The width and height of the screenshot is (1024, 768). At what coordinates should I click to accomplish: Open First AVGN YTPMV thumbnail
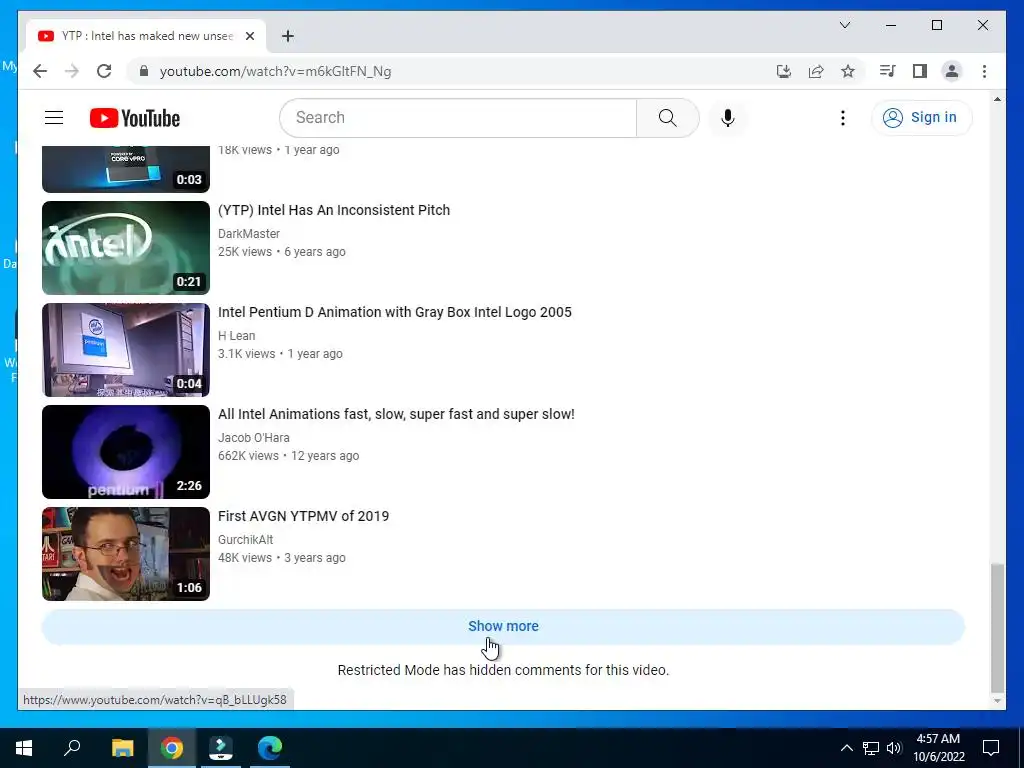click(125, 553)
